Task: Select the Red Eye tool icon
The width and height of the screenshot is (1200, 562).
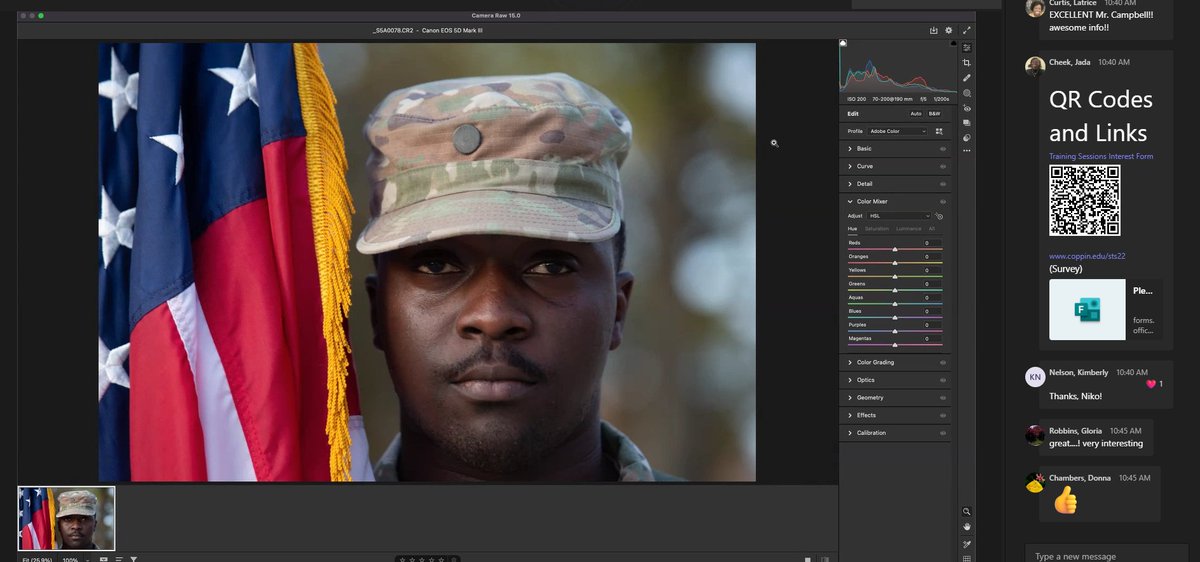Action: coord(967,108)
